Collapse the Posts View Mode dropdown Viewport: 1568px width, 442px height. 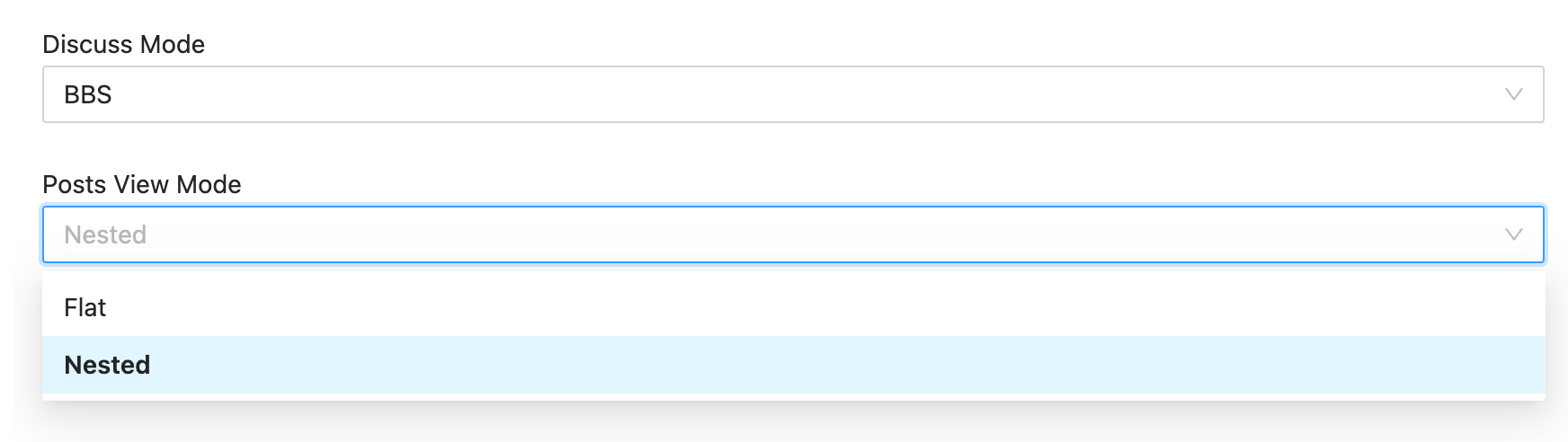point(1513,234)
